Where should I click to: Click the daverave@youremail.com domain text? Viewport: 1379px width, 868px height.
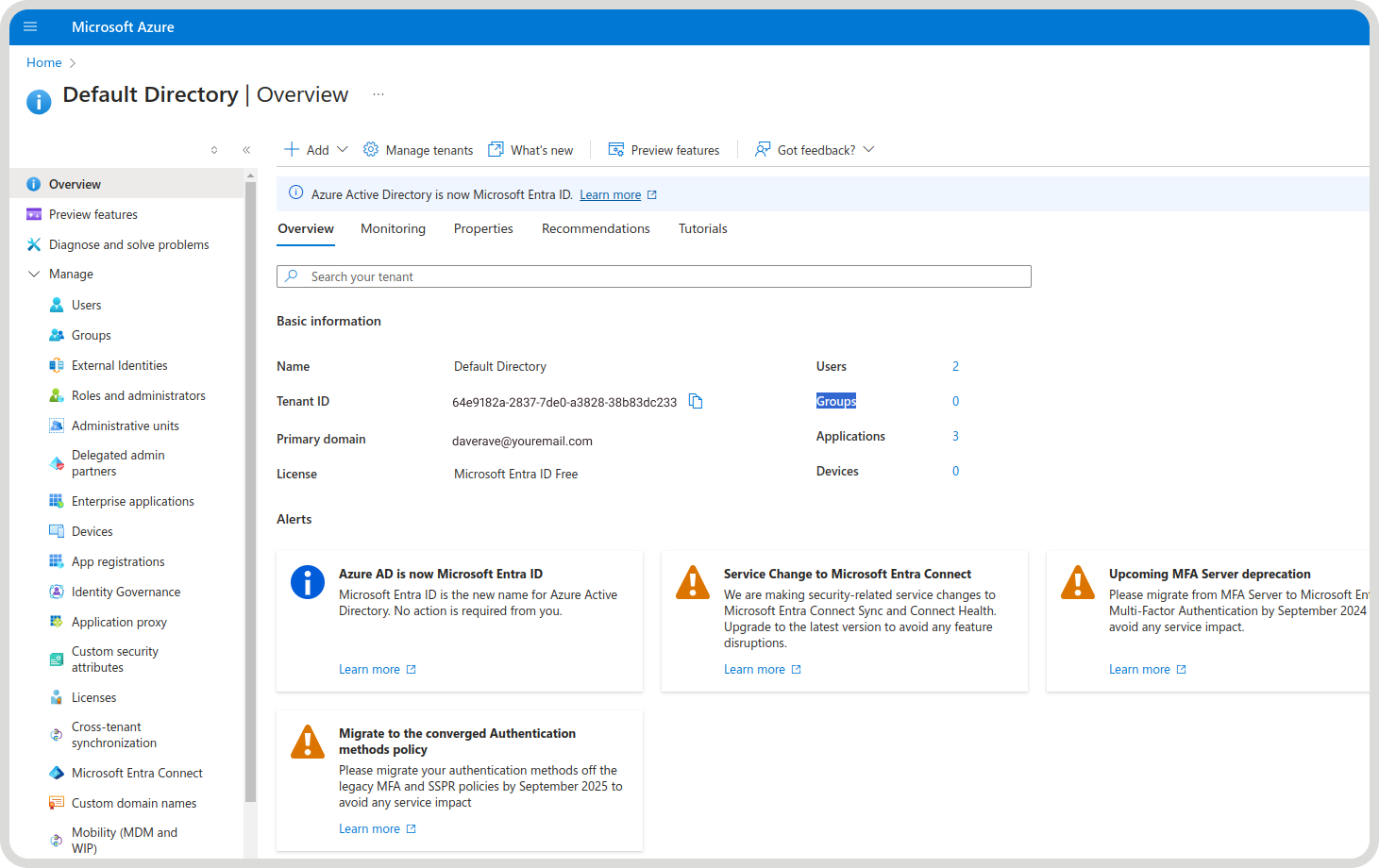click(522, 441)
